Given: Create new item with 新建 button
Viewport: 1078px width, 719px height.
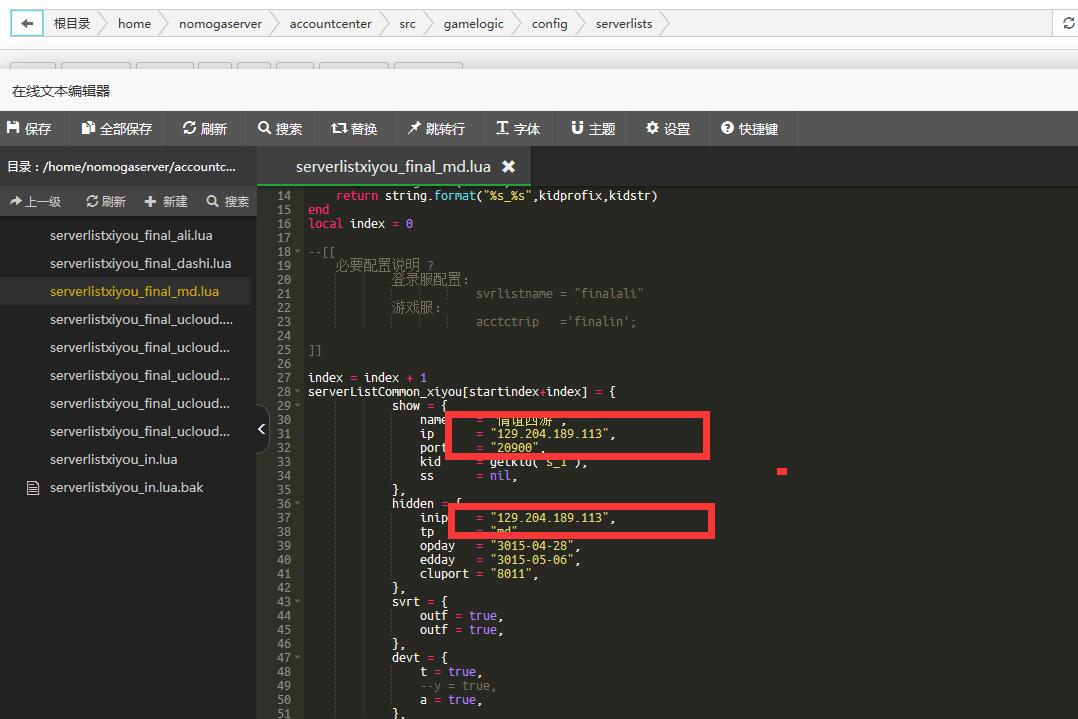Looking at the screenshot, I should click(x=166, y=202).
